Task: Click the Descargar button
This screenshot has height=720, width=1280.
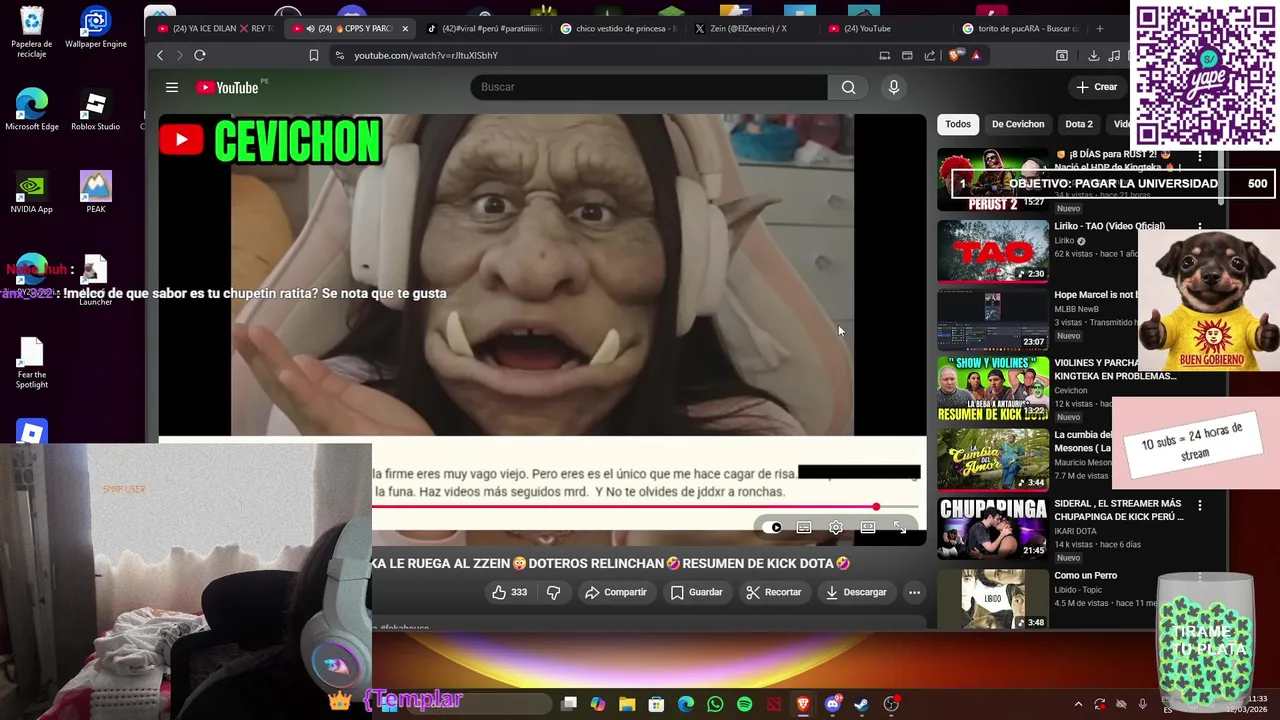Action: 856,592
